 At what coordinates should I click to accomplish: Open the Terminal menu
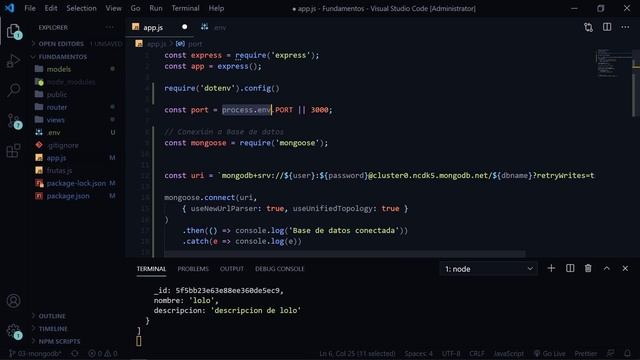click(x=185, y=8)
